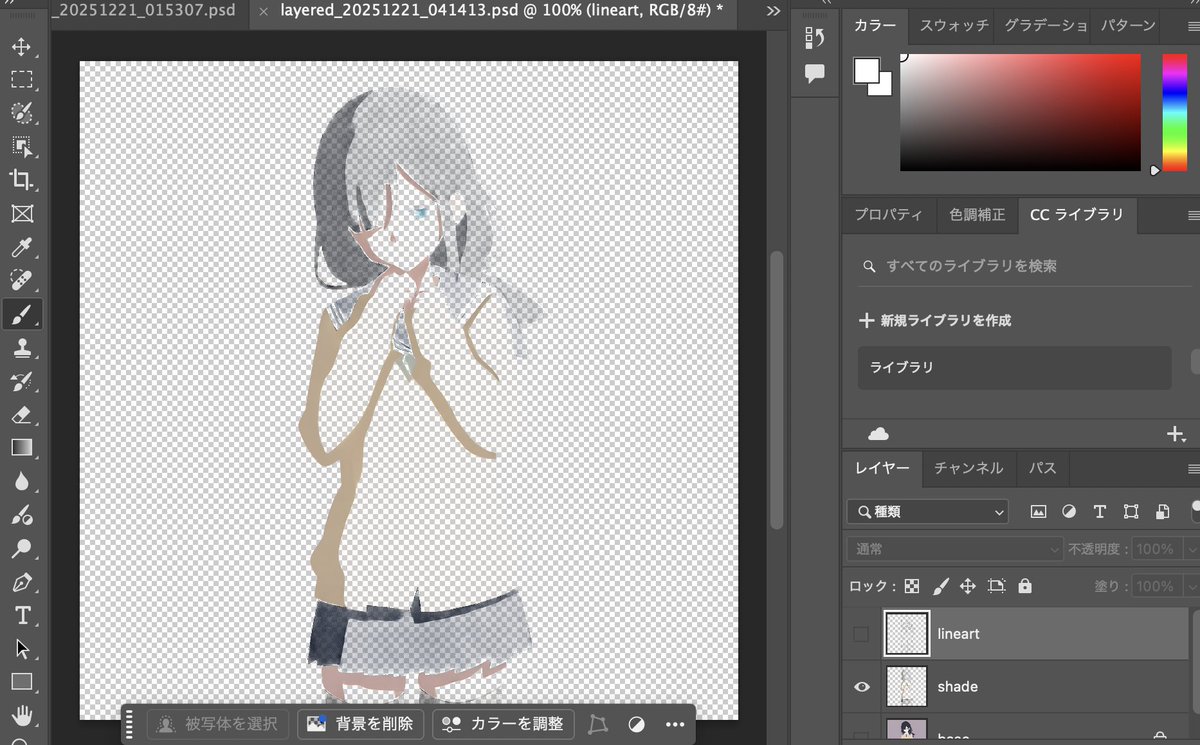This screenshot has width=1200, height=745.
Task: Select the Spot Healing Brush tool
Action: pos(21,280)
